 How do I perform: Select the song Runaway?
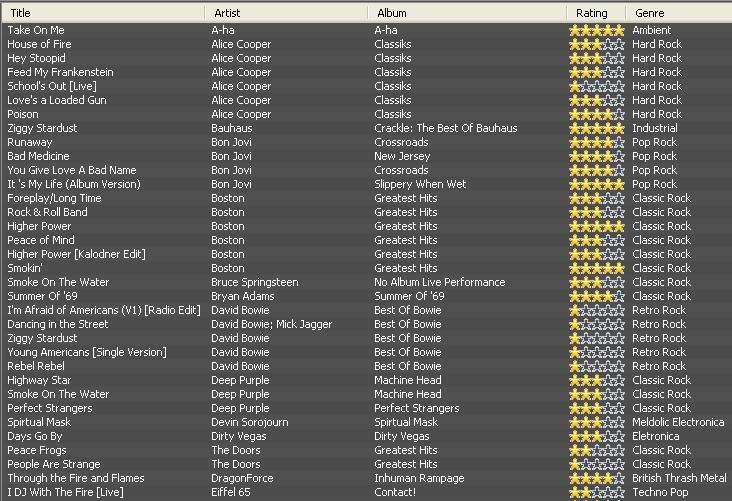30,142
